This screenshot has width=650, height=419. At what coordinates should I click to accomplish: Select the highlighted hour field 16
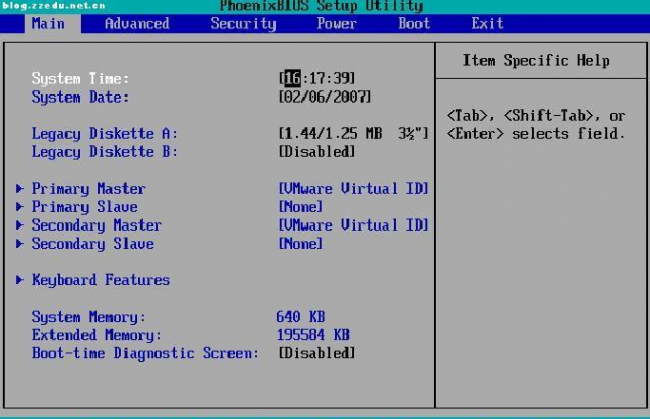click(293, 78)
